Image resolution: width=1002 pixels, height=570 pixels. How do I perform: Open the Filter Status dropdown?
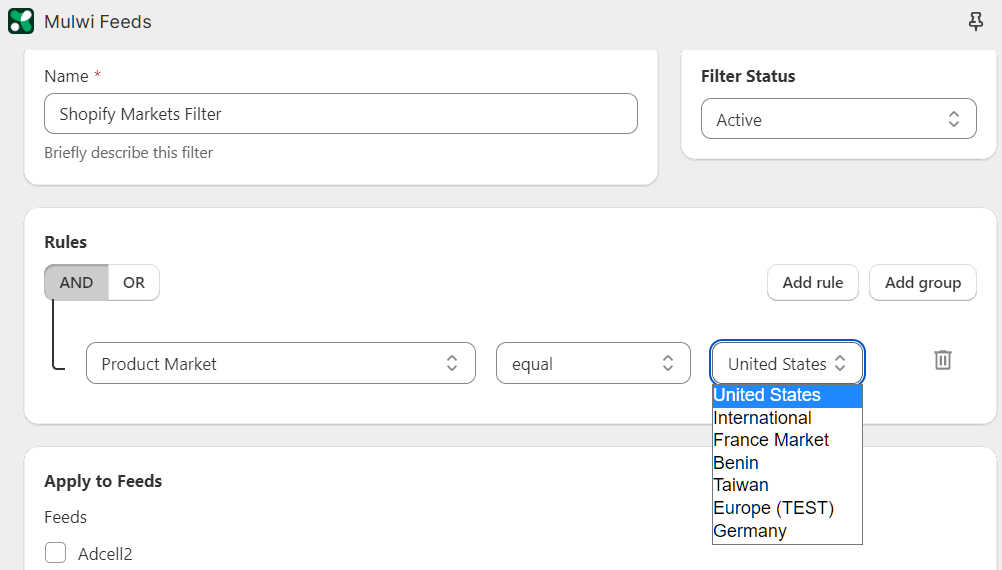click(838, 119)
